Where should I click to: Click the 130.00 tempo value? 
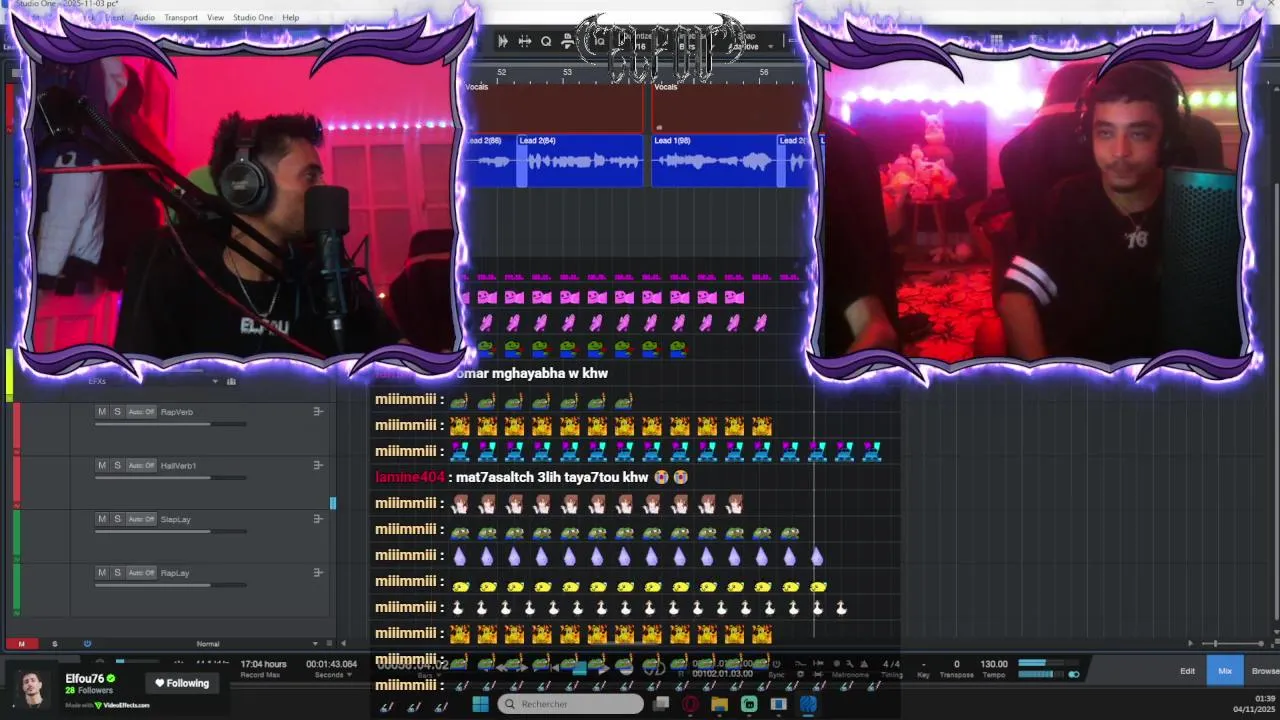point(994,664)
